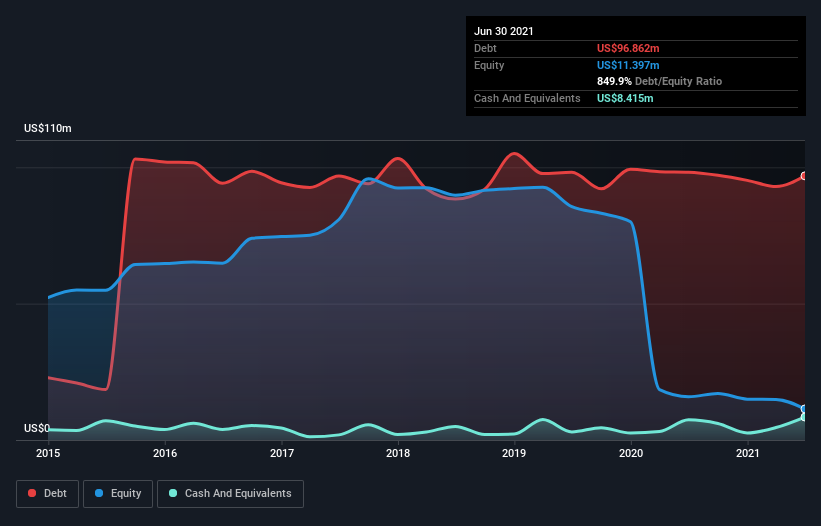Click the tooltip Equity row label
821x526 pixels.
[x=489, y=65]
